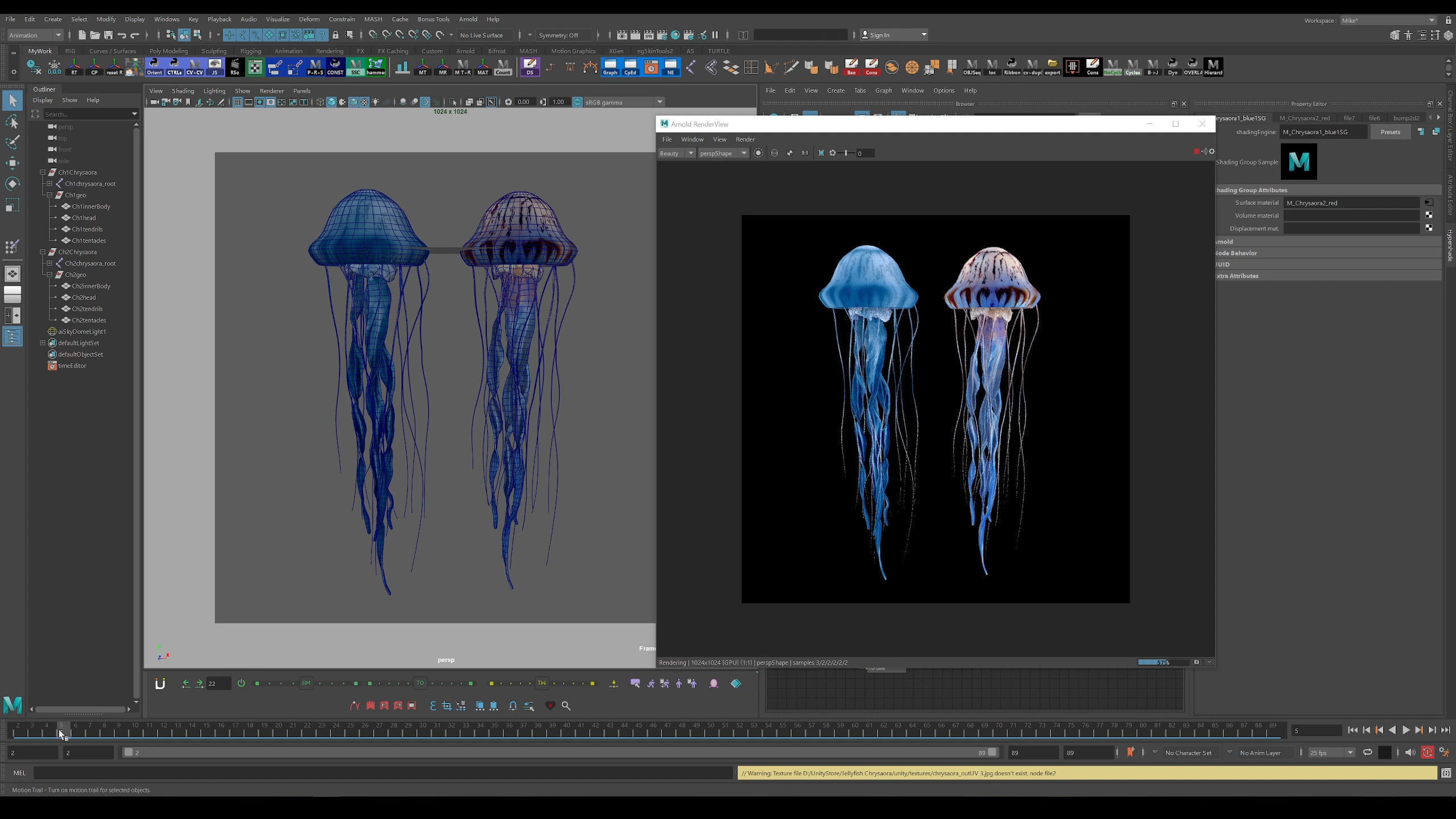Expand the defaultLightSet node in Outliner
The image size is (1456, 819).
43,342
